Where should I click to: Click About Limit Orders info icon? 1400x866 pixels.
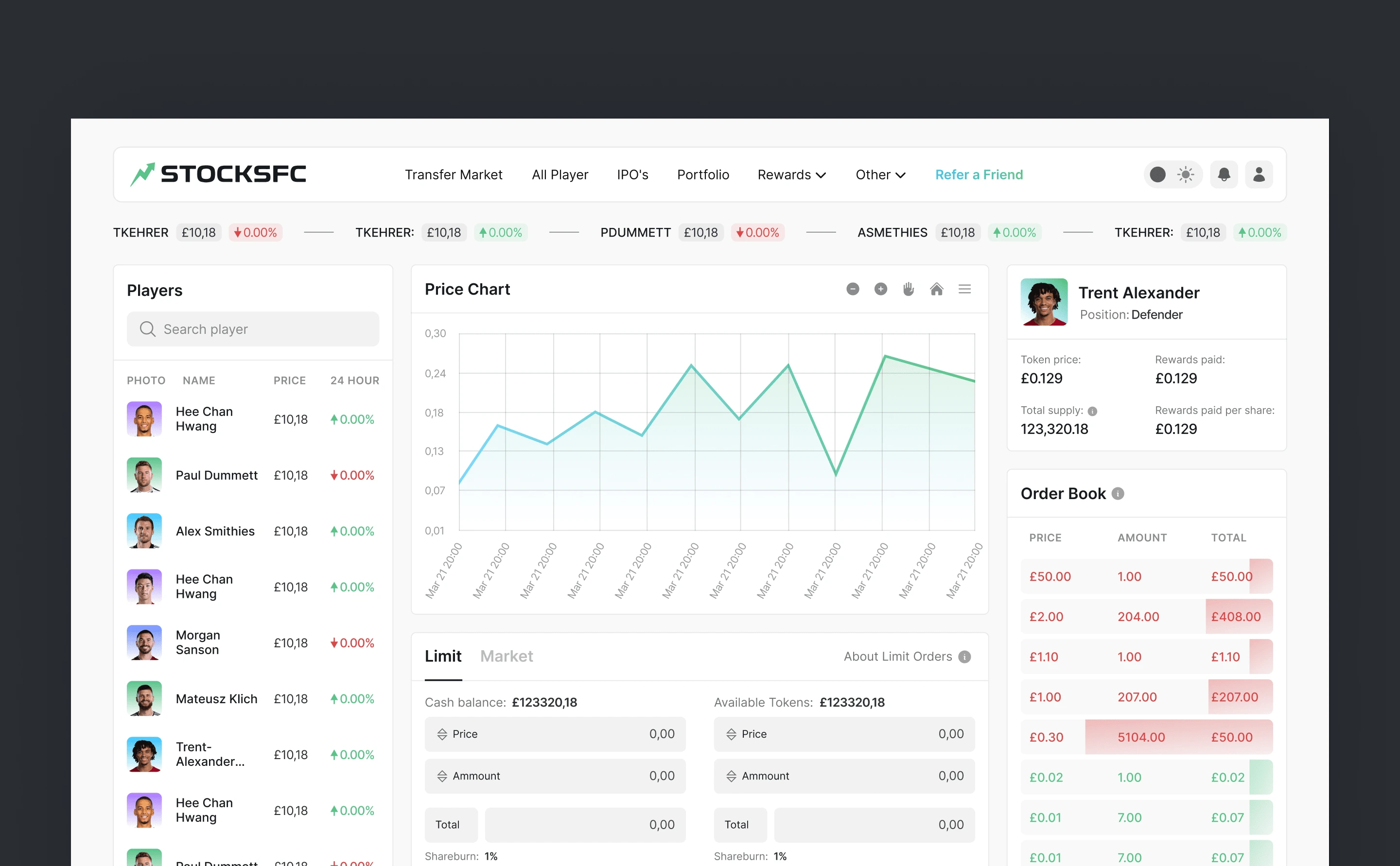[964, 657]
